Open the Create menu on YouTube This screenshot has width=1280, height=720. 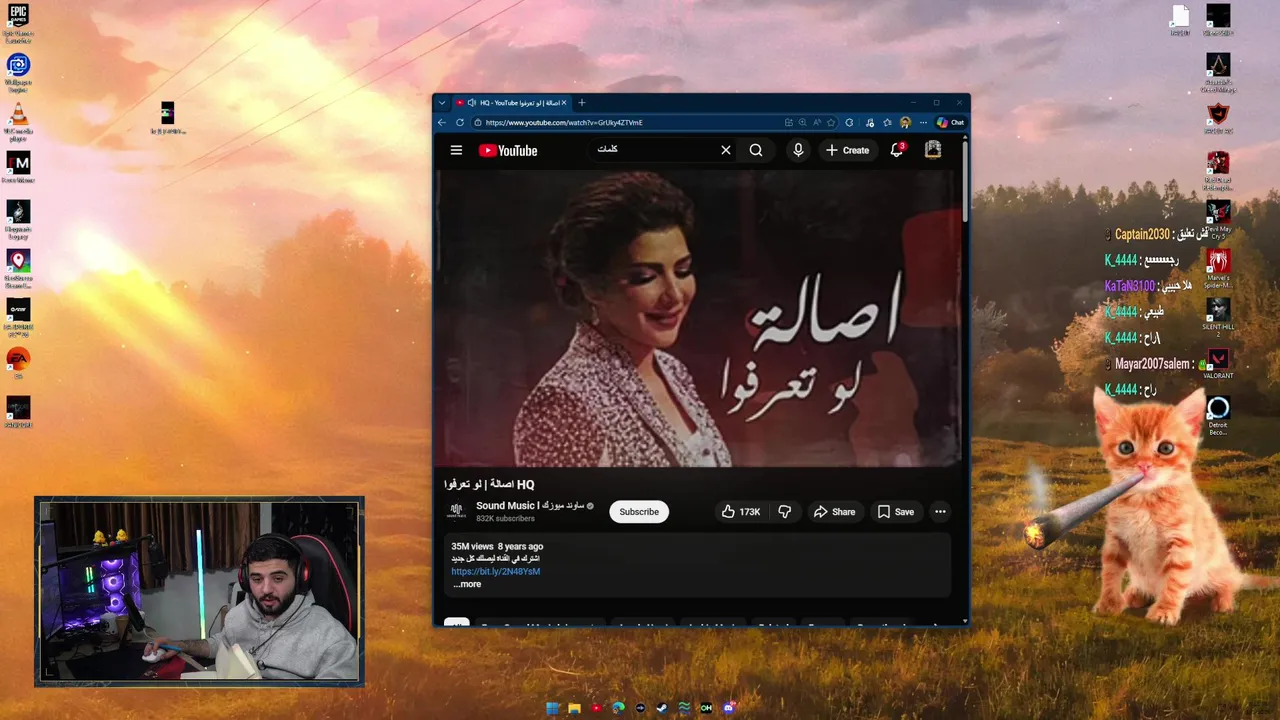point(847,150)
